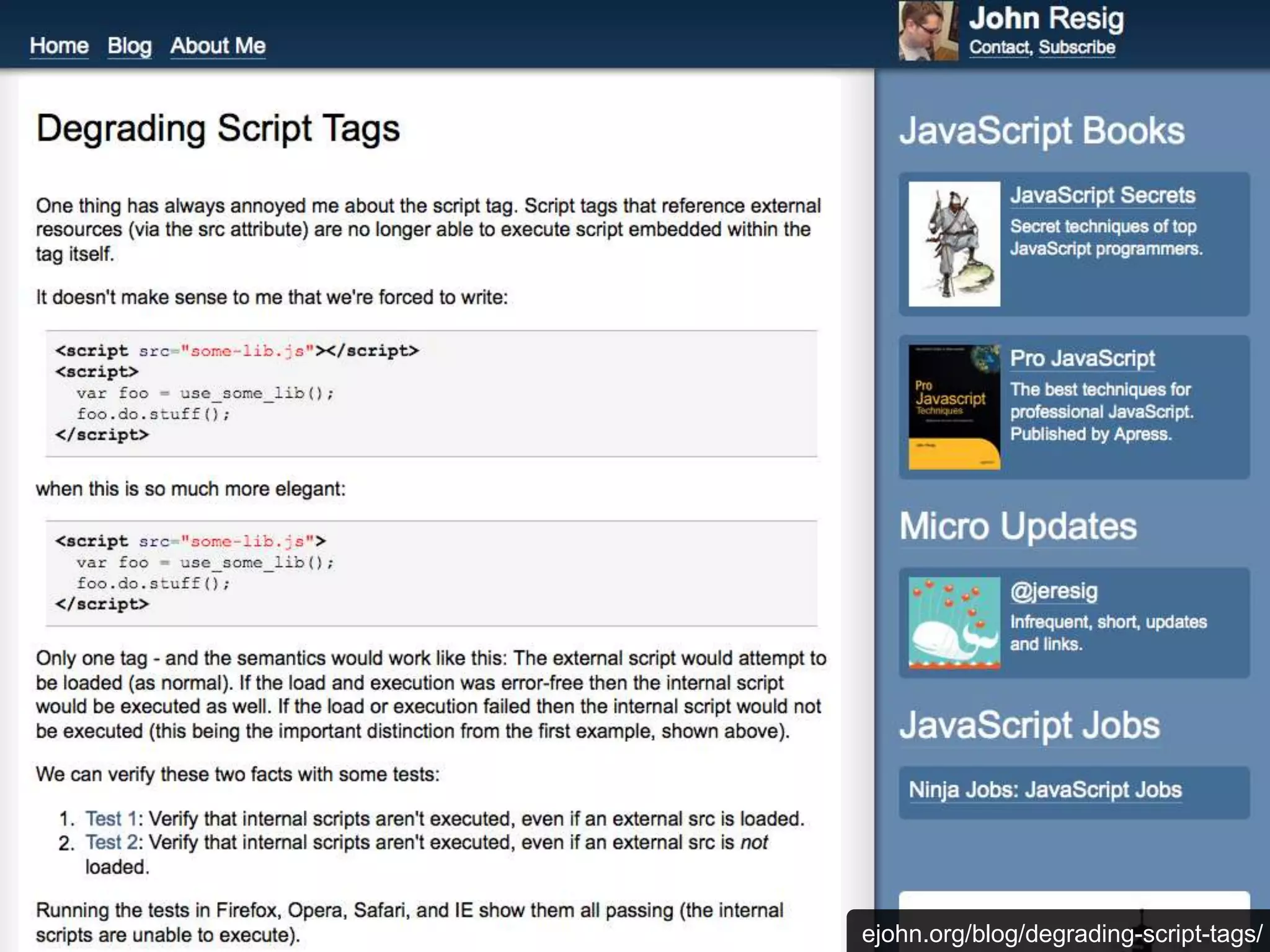Click 'Published by Apress' description text
The image size is (1270, 952).
pos(1091,434)
